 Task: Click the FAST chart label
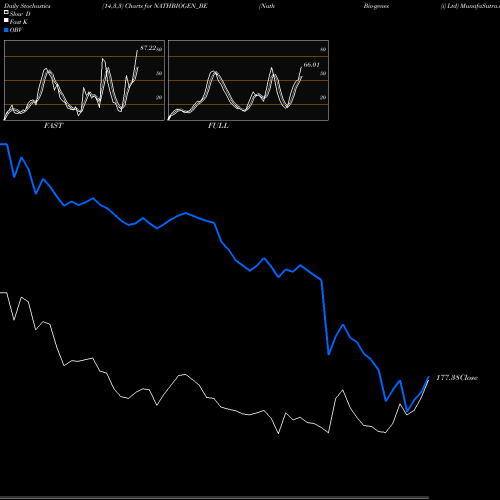tap(53, 126)
